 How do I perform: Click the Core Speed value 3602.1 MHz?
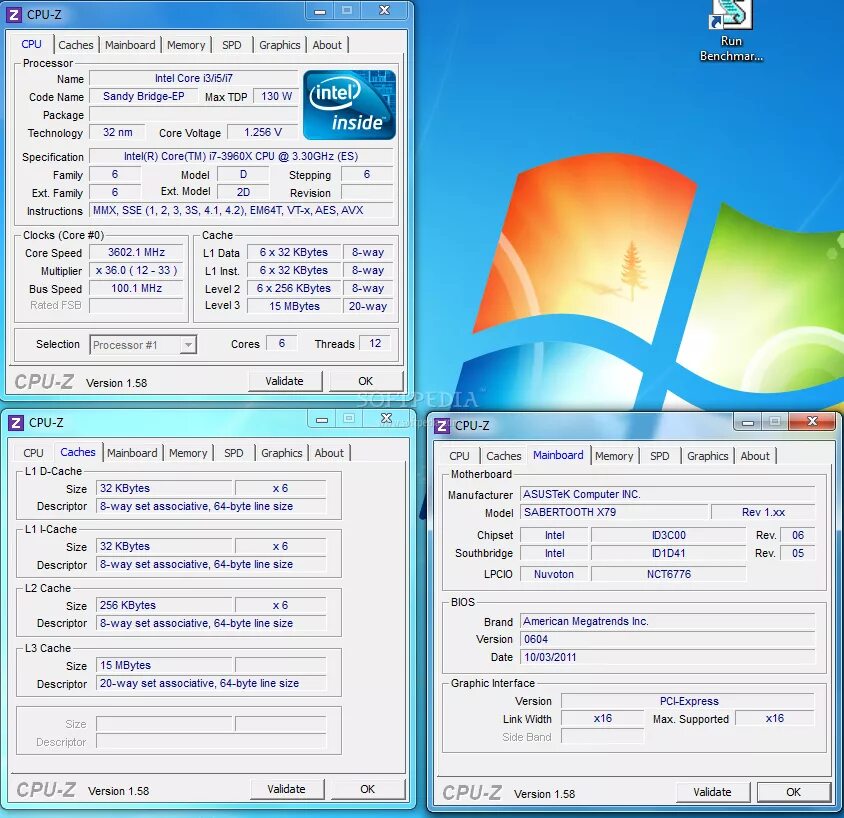click(x=137, y=252)
